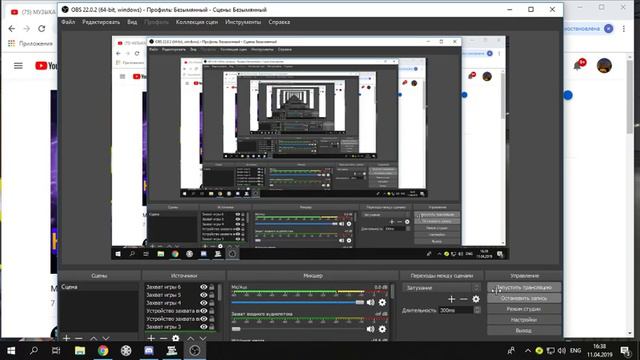Open the Windows Start menu

pyautogui.click(x=11, y=351)
